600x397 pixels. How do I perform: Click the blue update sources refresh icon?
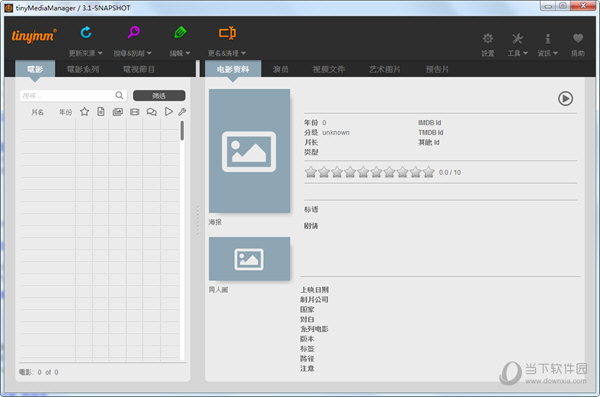pyautogui.click(x=86, y=33)
